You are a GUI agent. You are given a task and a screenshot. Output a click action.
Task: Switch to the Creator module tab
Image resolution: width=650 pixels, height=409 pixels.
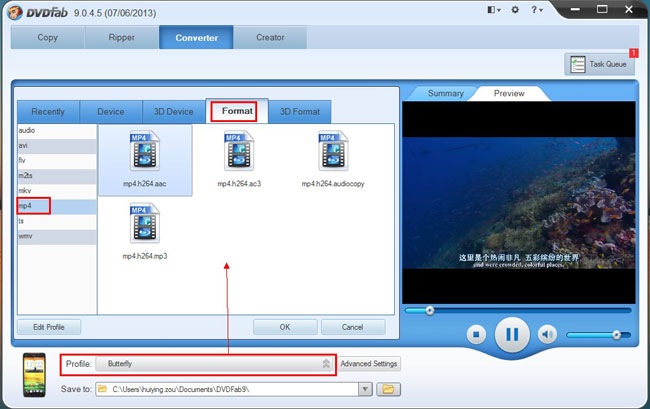[x=270, y=37]
